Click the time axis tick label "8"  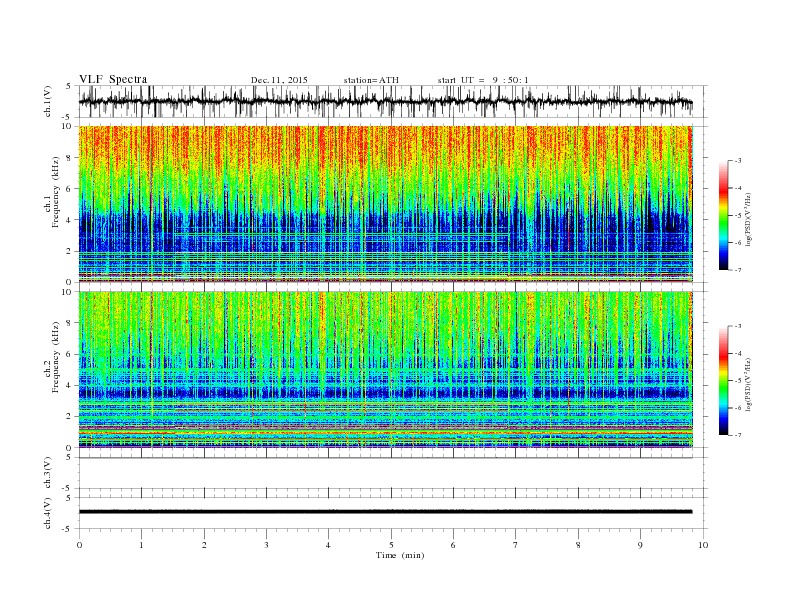(x=578, y=545)
